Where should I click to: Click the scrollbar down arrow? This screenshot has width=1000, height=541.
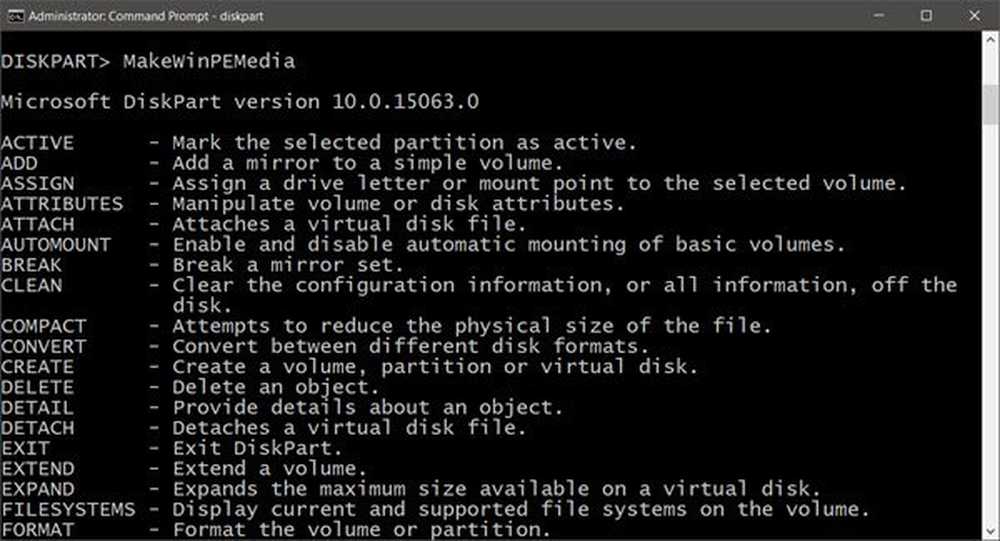pos(990,531)
